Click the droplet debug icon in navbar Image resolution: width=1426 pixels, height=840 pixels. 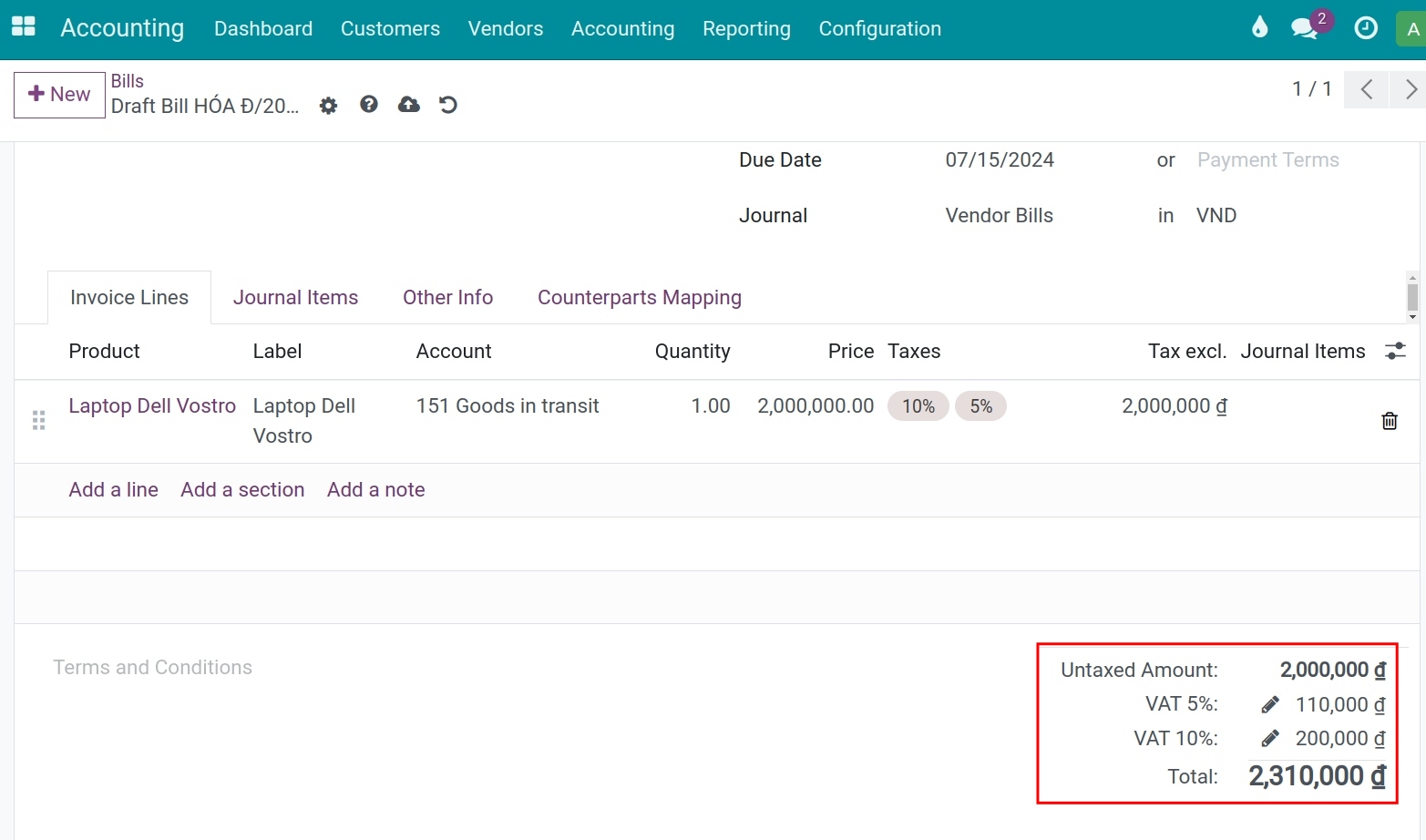1259,27
